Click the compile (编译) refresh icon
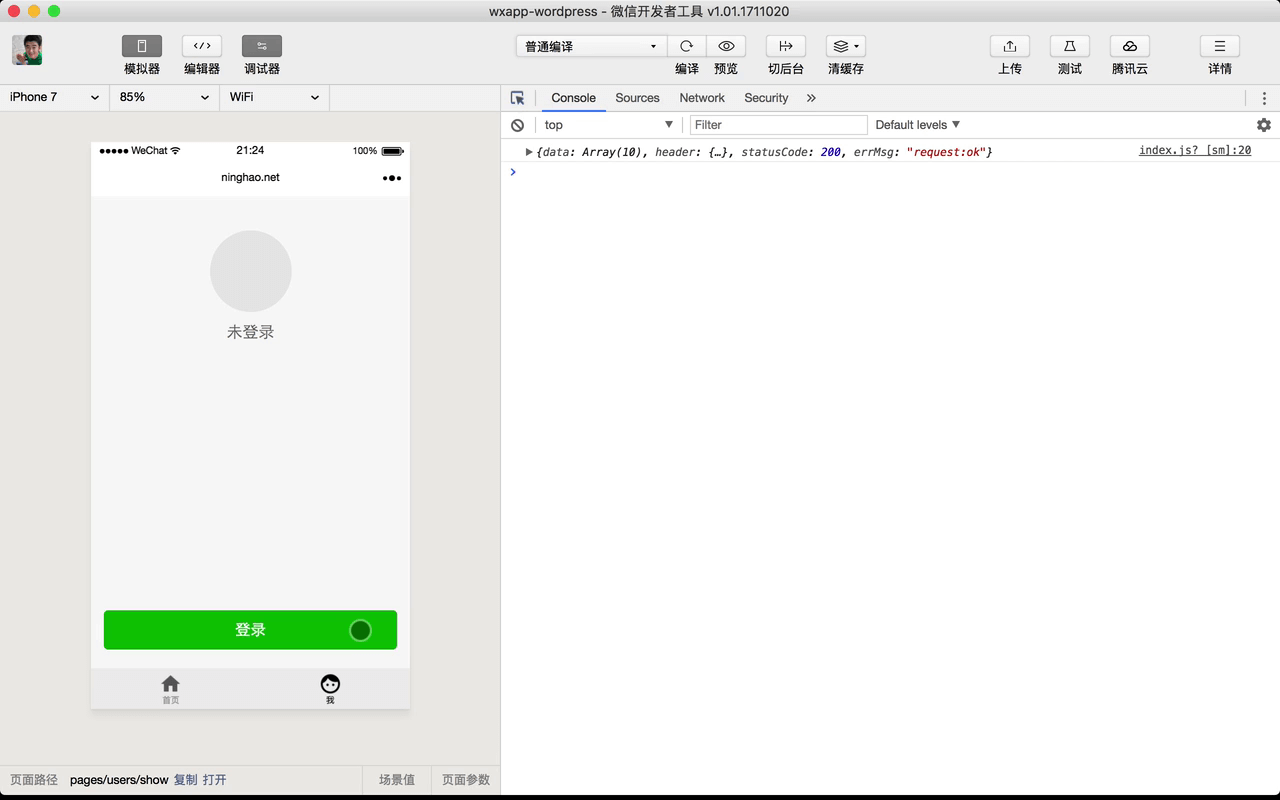Image resolution: width=1280 pixels, height=800 pixels. tap(686, 46)
